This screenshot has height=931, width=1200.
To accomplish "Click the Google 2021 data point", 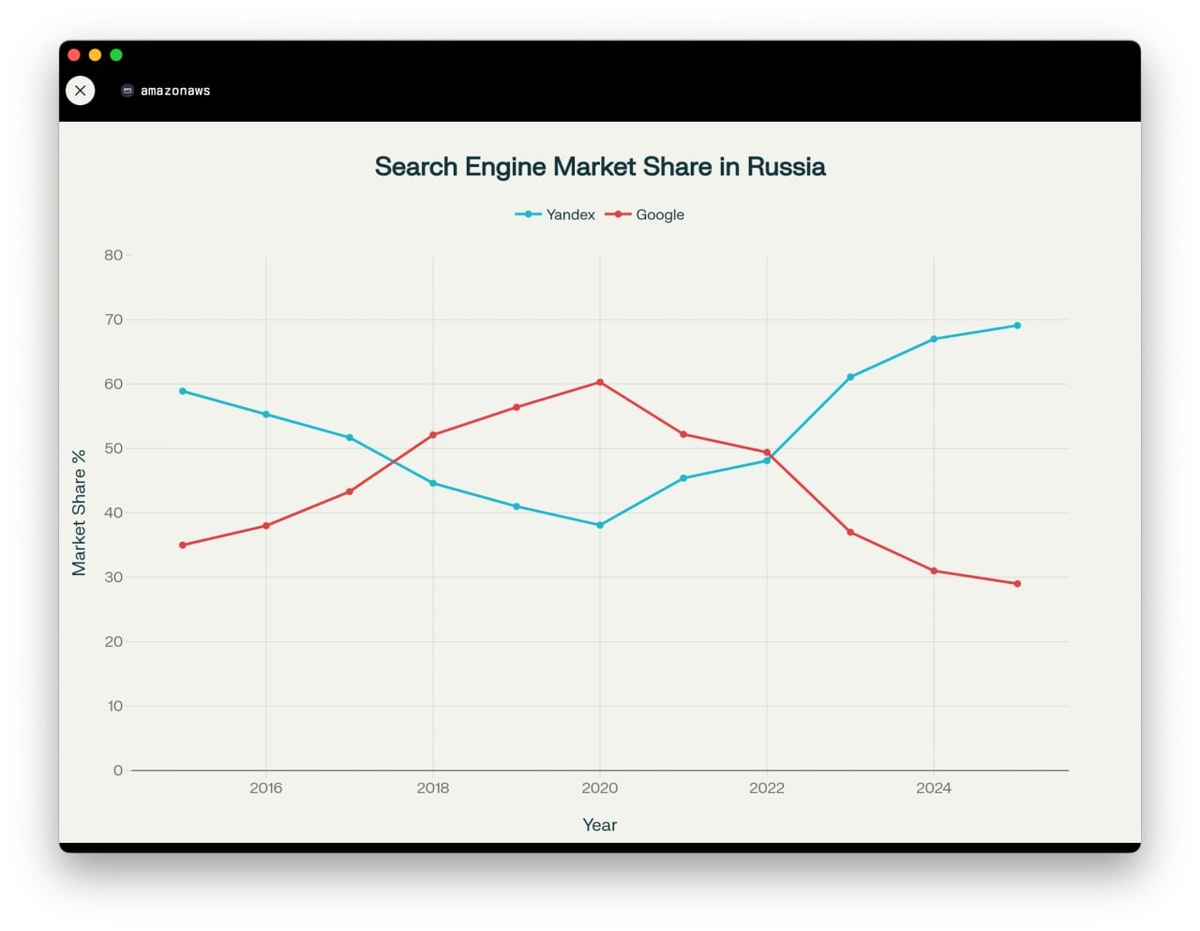I will click(x=684, y=434).
